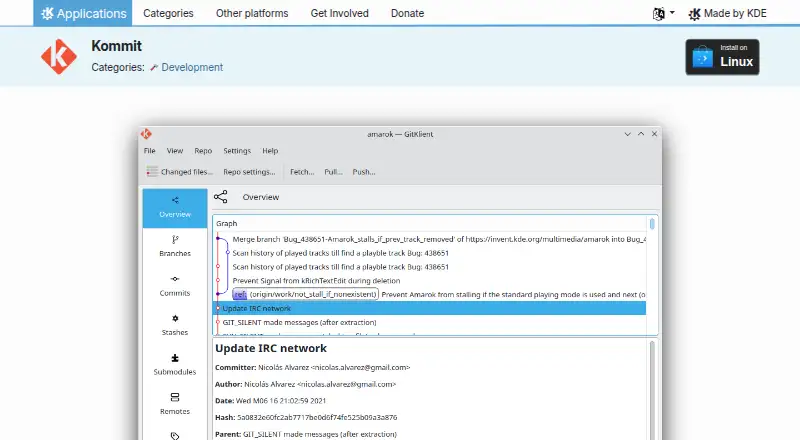Screen dimensions: 800x440
Task: Follow the Made by KDE link
Action: (x=727, y=13)
